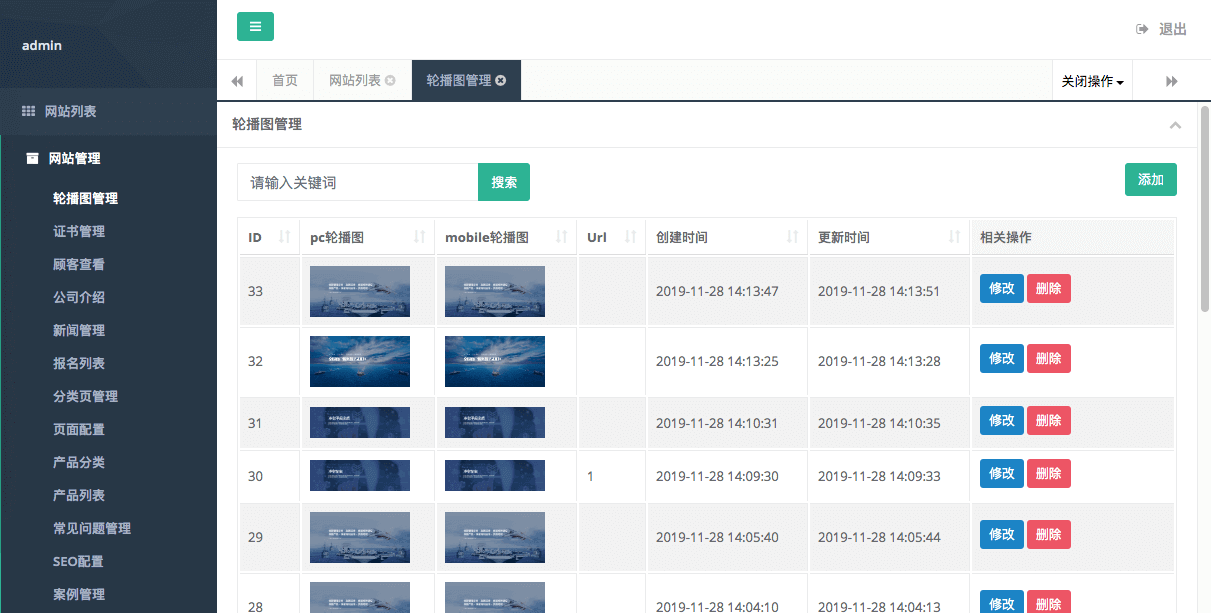Focus the 请输入关键词 search field

click(357, 182)
